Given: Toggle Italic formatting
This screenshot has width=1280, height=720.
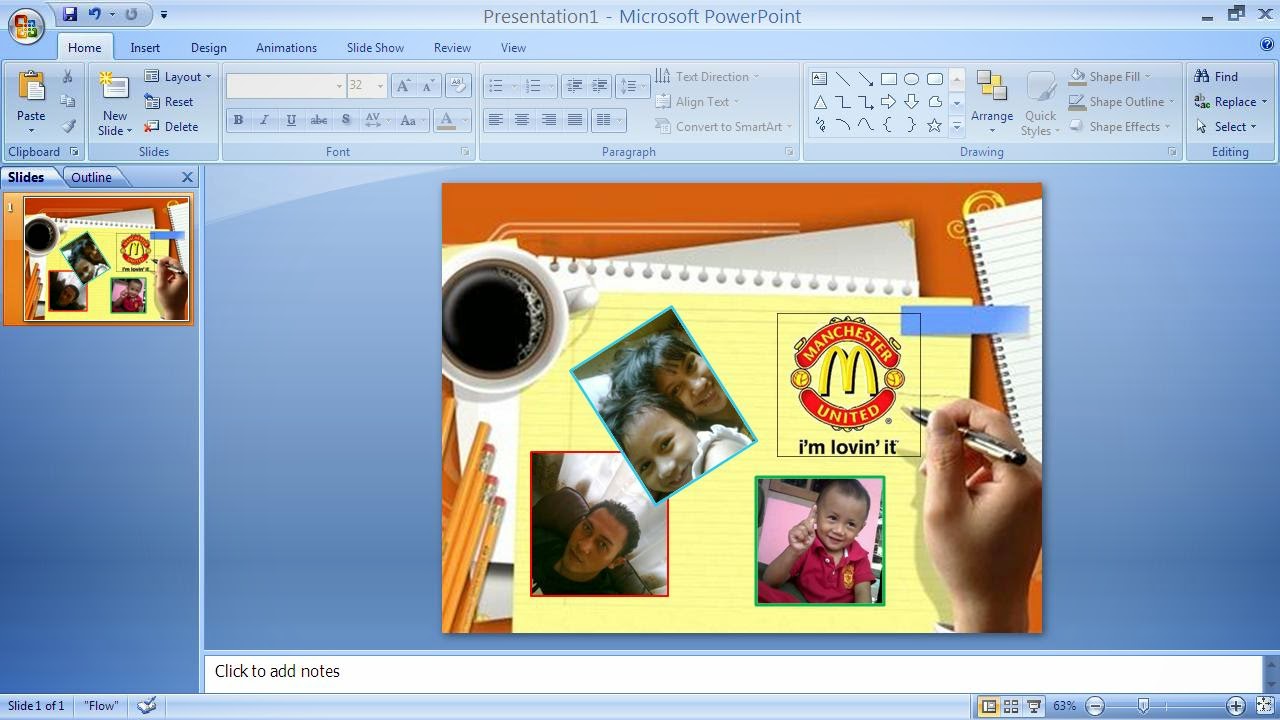Looking at the screenshot, I should 264,120.
